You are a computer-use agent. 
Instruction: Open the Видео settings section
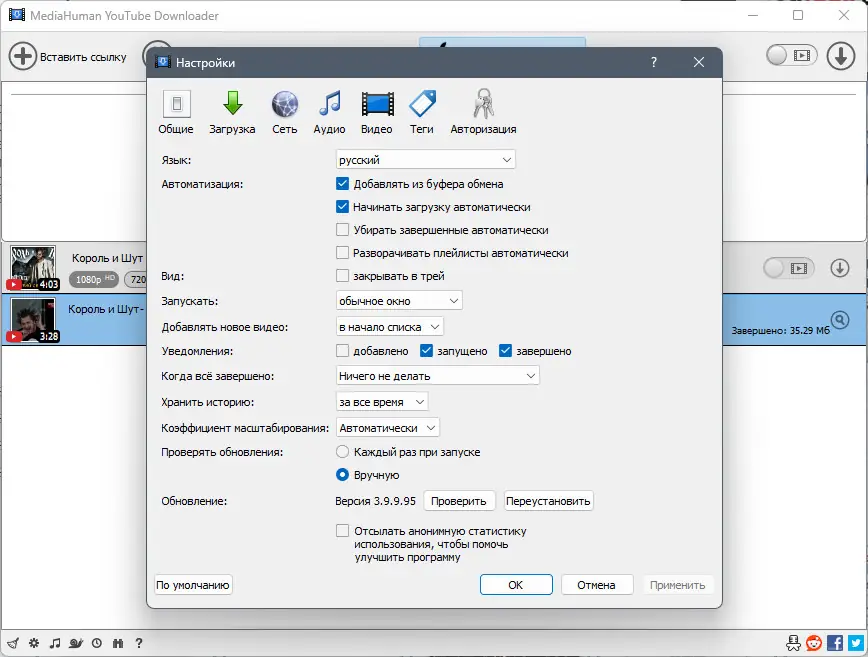click(x=376, y=110)
